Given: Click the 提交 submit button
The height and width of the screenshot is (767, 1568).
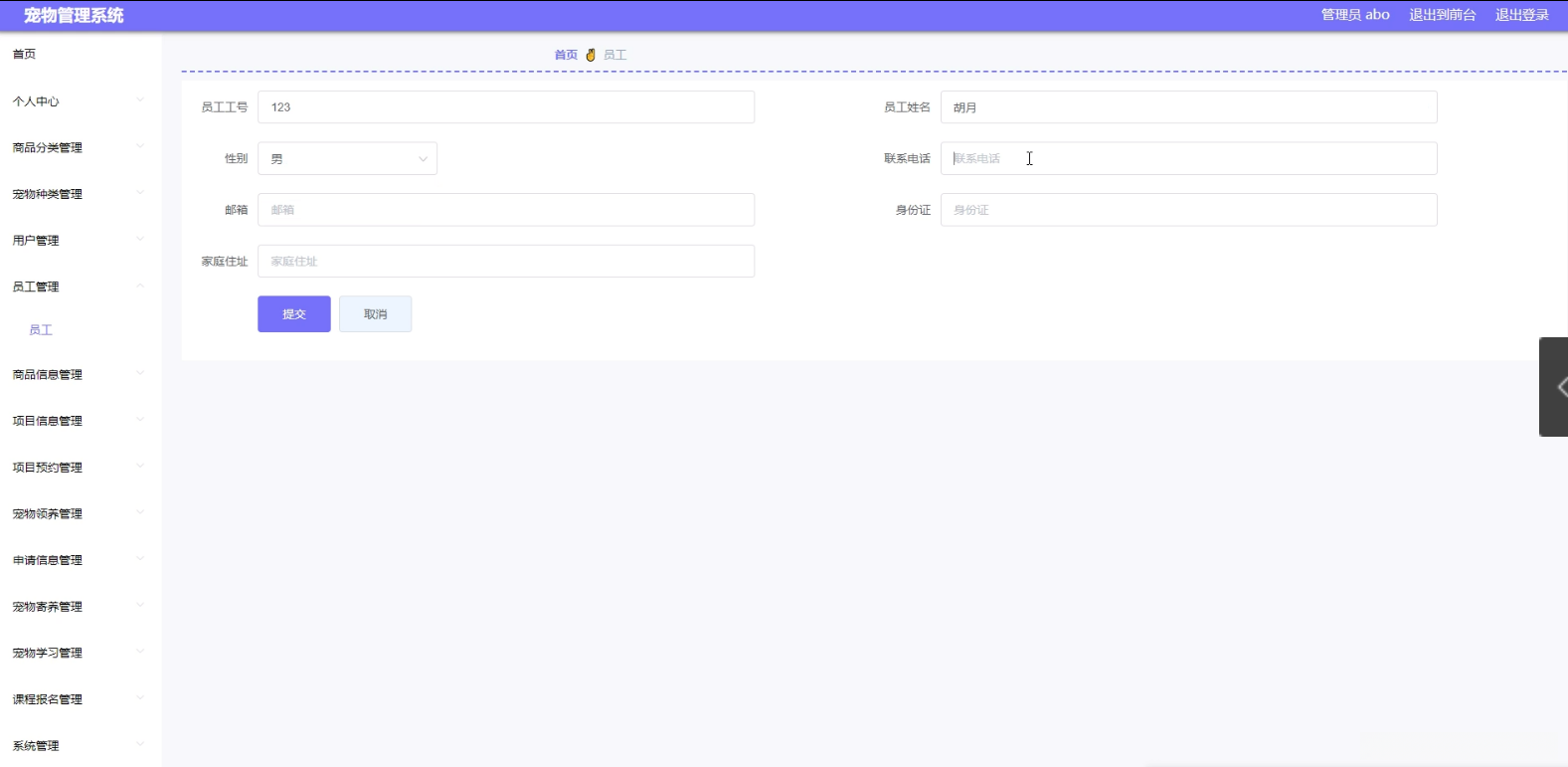Looking at the screenshot, I should coord(294,314).
